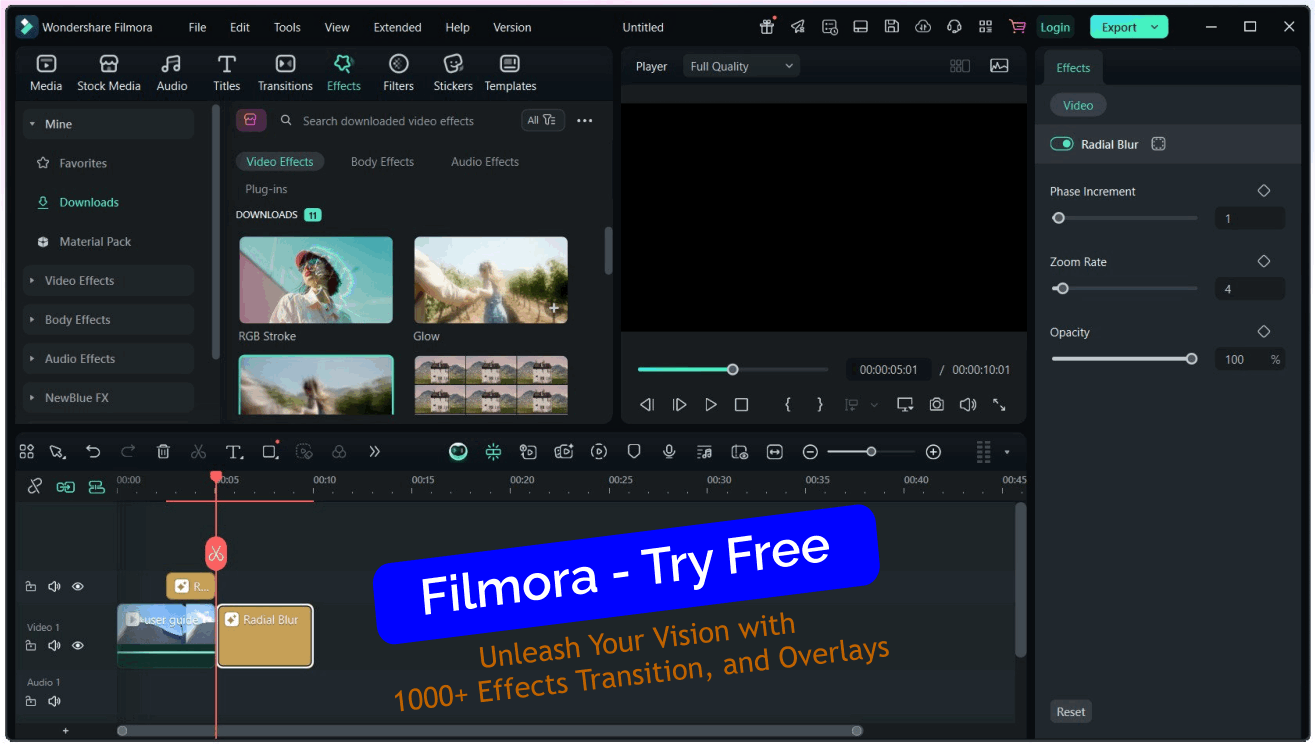Open the Stickers tab
Viewport: 1315px width, 745px height.
click(453, 73)
